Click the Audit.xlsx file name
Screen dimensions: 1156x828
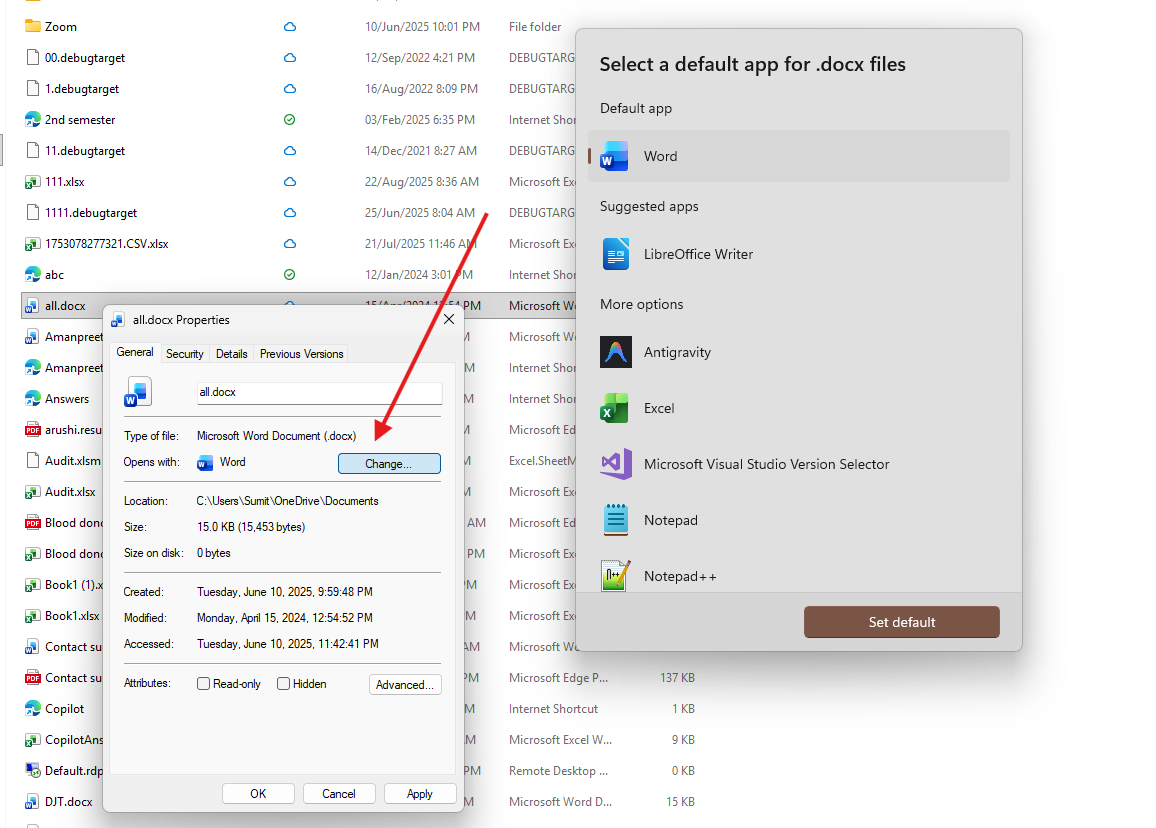point(70,491)
